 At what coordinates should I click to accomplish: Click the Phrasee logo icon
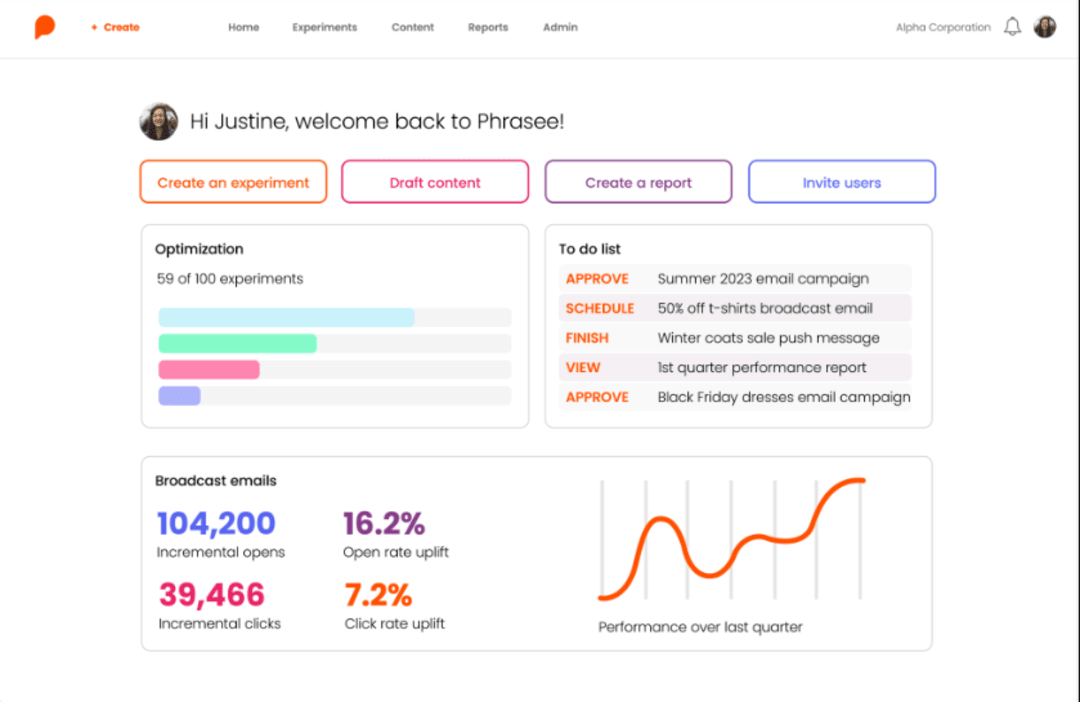(x=44, y=26)
